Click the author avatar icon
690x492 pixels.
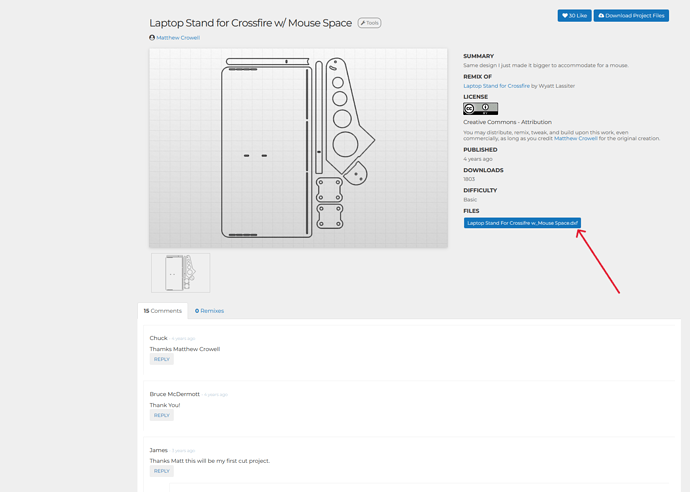click(x=152, y=38)
